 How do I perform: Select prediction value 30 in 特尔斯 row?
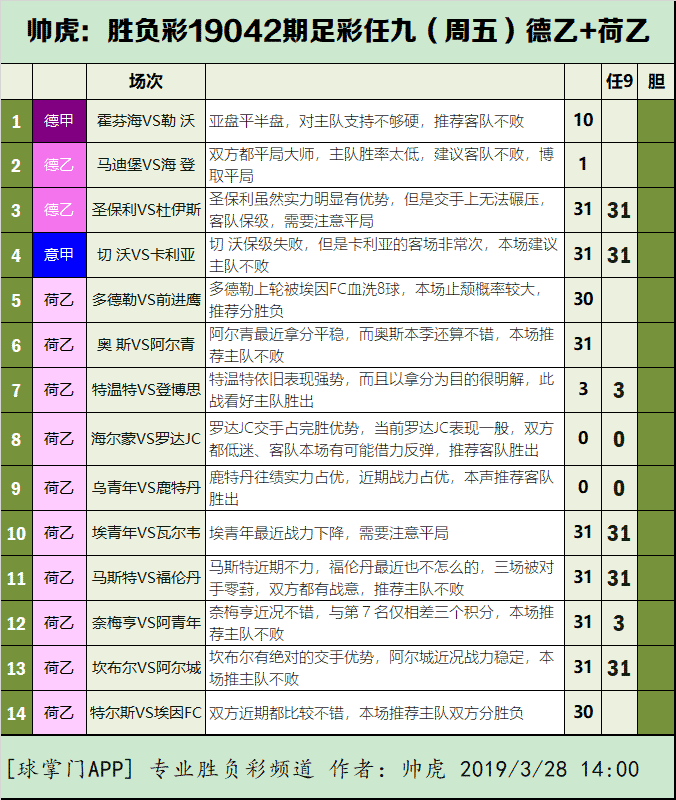click(x=583, y=712)
